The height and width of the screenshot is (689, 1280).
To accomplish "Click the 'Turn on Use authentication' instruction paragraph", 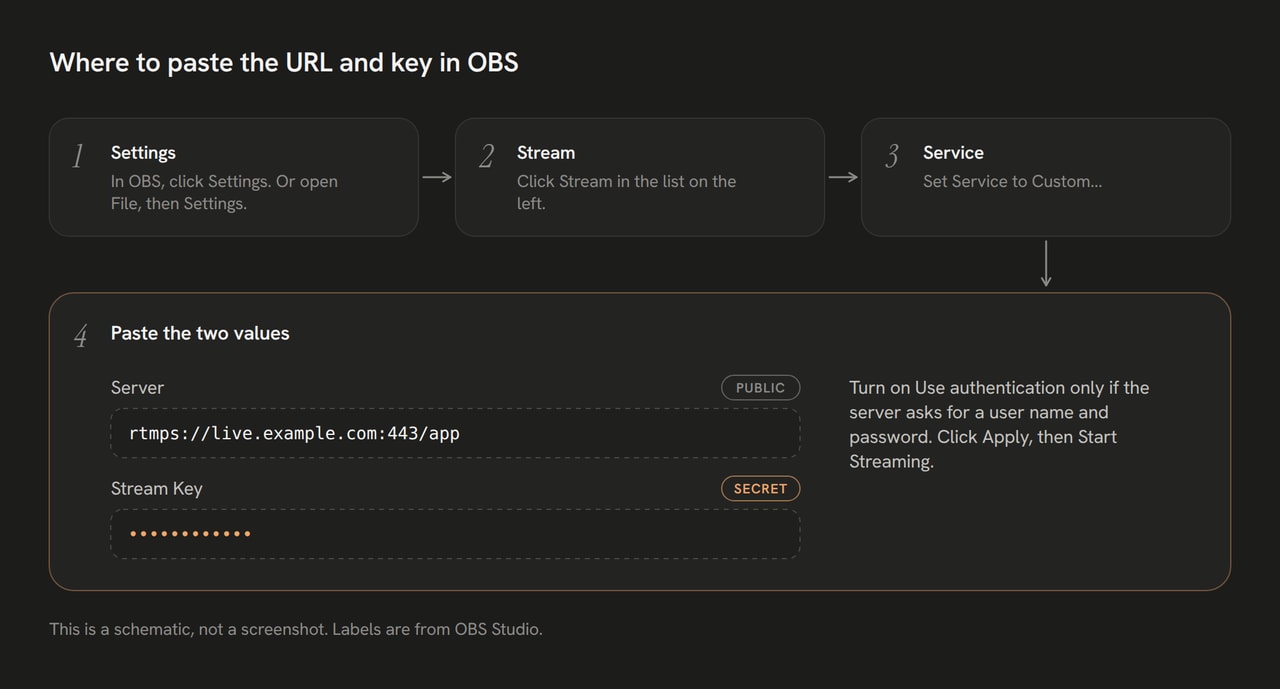I will pyautogui.click(x=999, y=425).
